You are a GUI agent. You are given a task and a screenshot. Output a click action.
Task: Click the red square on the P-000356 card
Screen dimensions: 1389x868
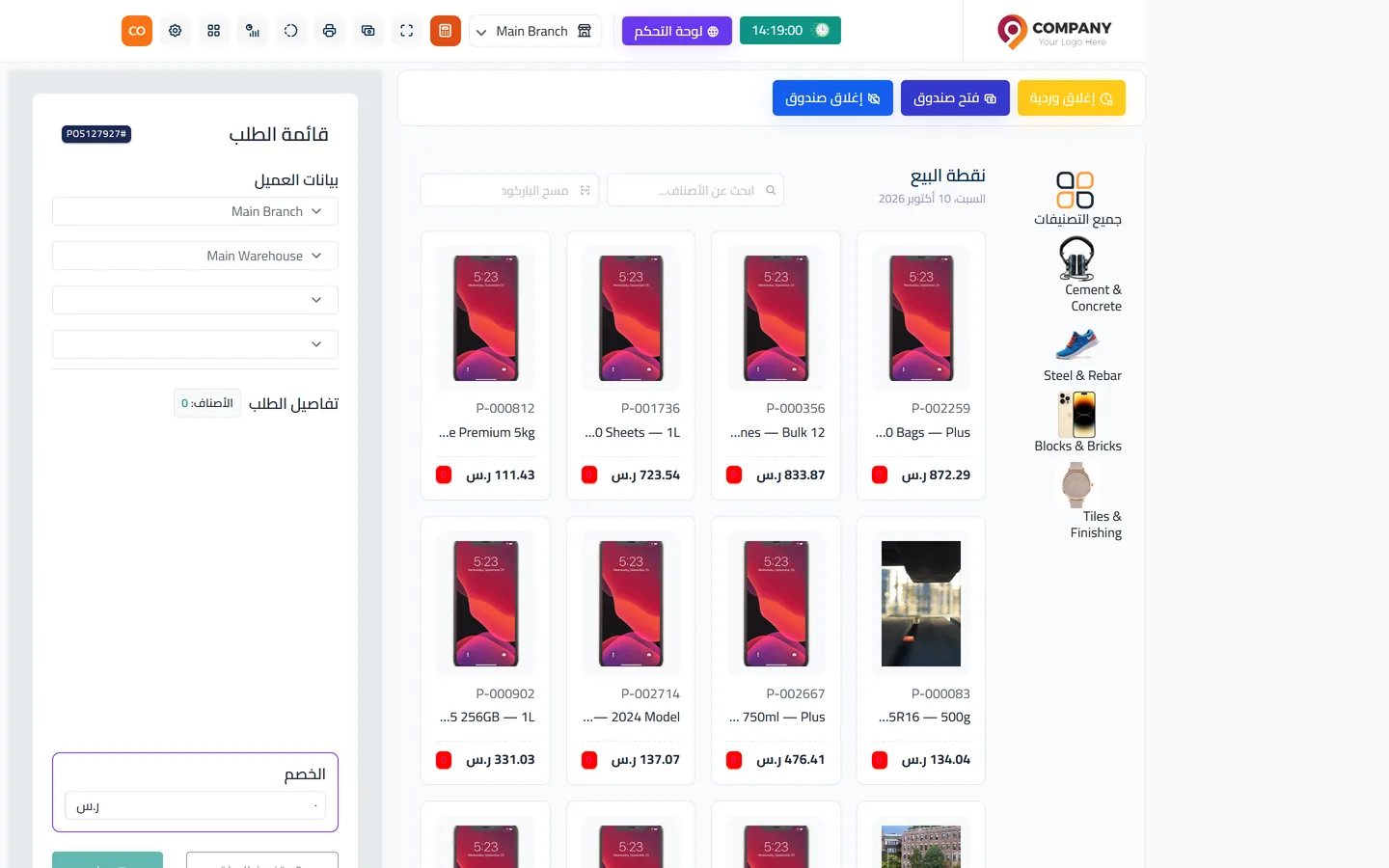(x=734, y=475)
